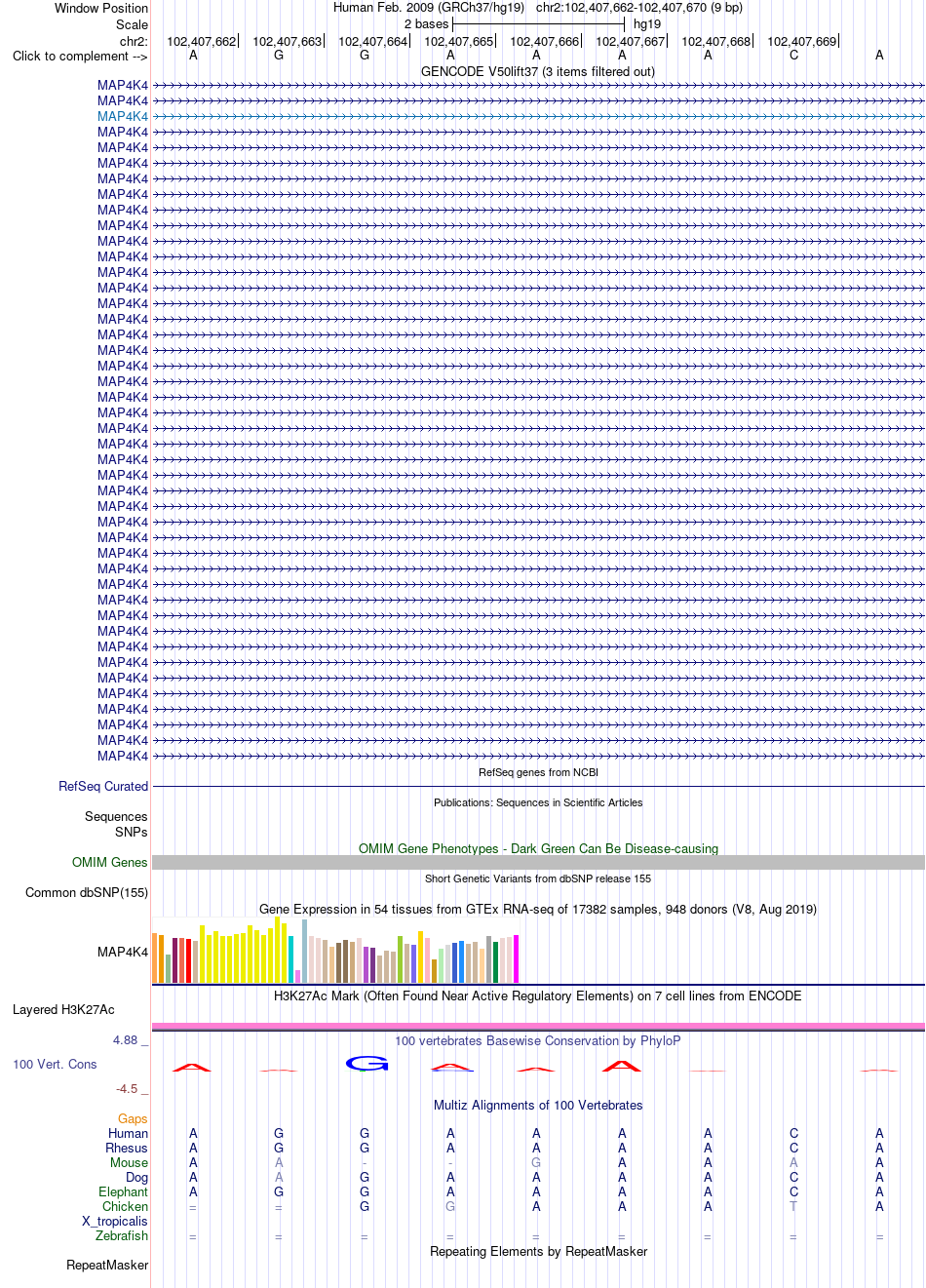Screen dimensions: 926x1288
Task: Select the Common dbSNP(155) track label
Action: (x=87, y=892)
